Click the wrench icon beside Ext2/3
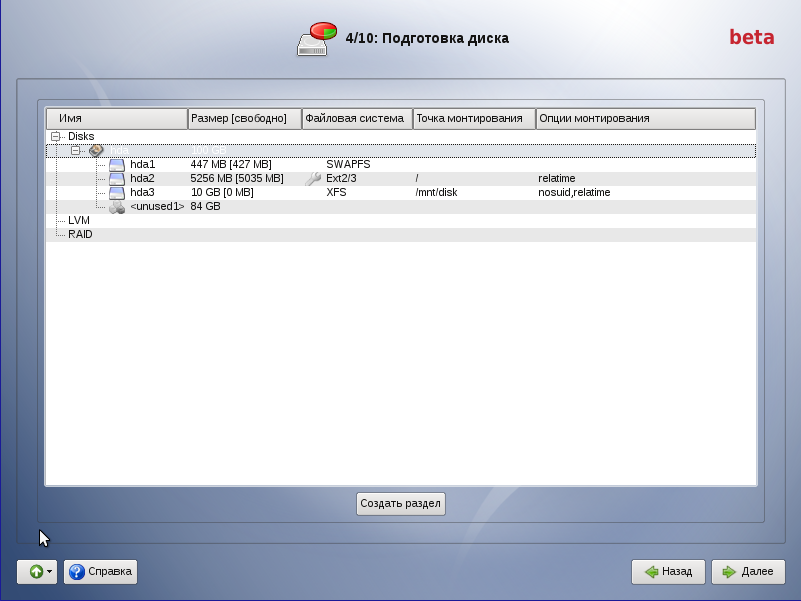 point(313,178)
